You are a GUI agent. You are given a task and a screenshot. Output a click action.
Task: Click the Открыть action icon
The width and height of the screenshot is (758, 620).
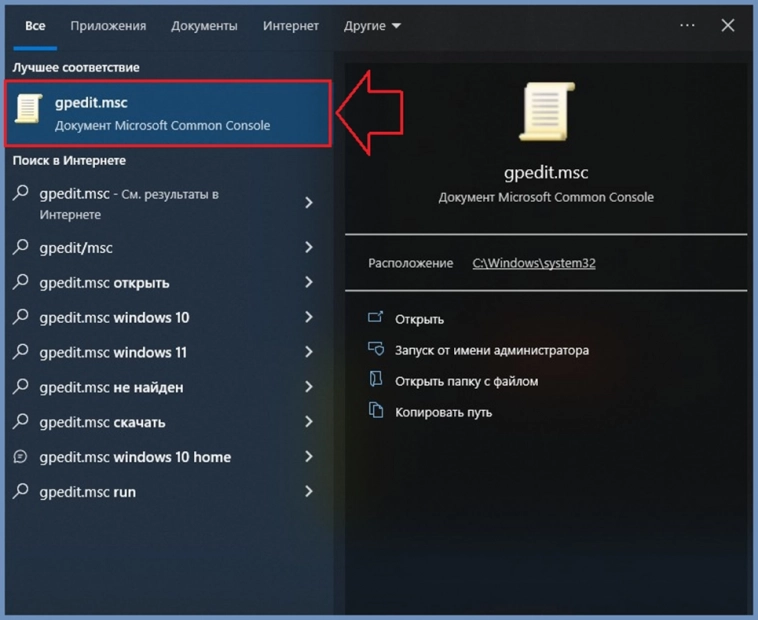click(x=376, y=317)
